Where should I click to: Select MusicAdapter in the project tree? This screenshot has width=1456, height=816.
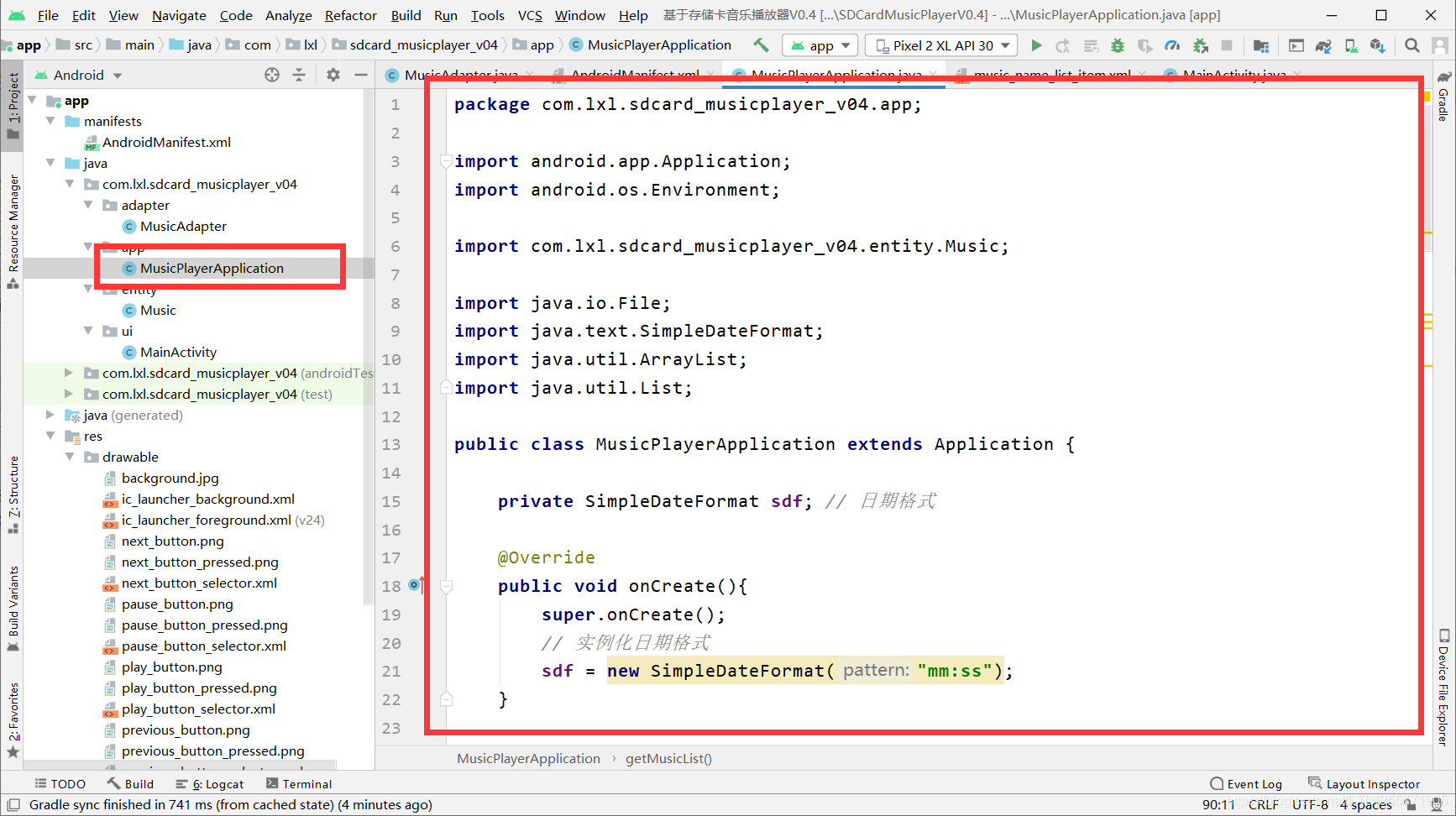183,226
